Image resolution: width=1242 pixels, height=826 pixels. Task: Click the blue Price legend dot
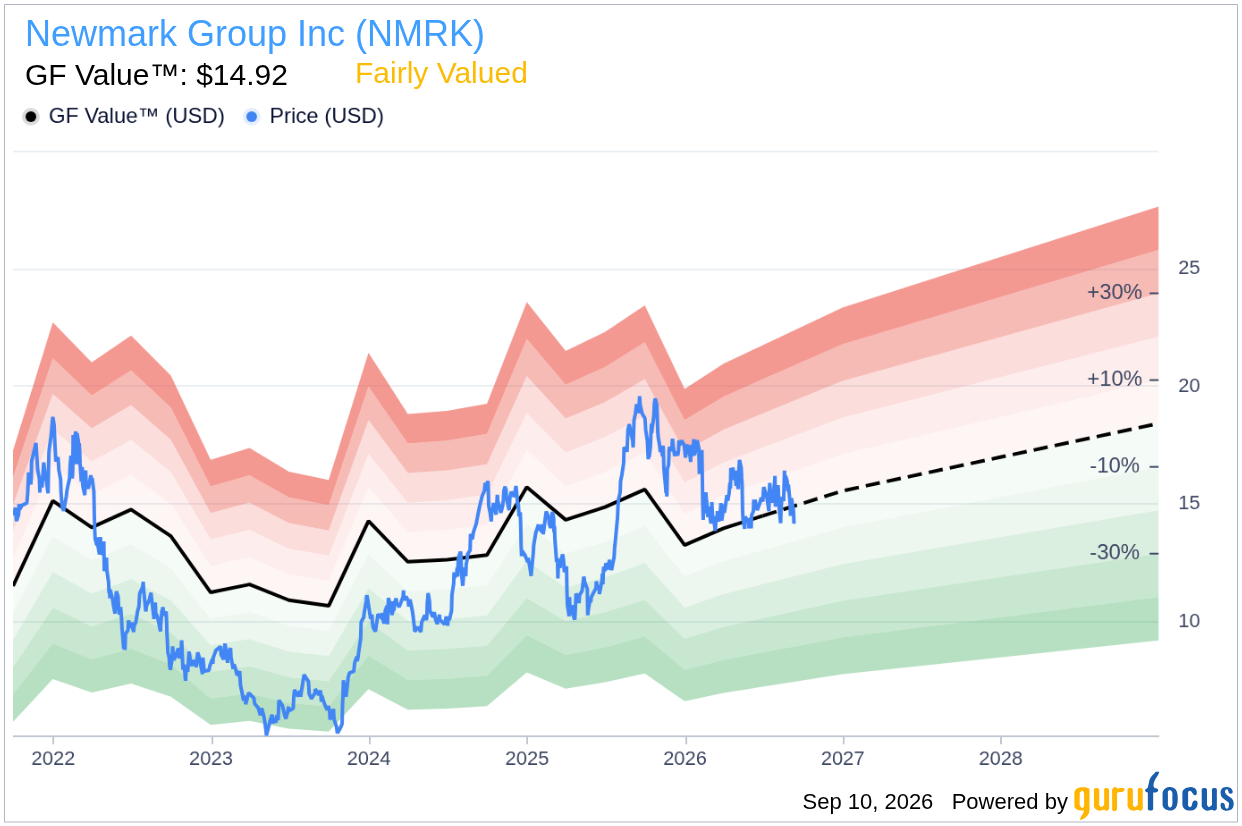(x=252, y=117)
